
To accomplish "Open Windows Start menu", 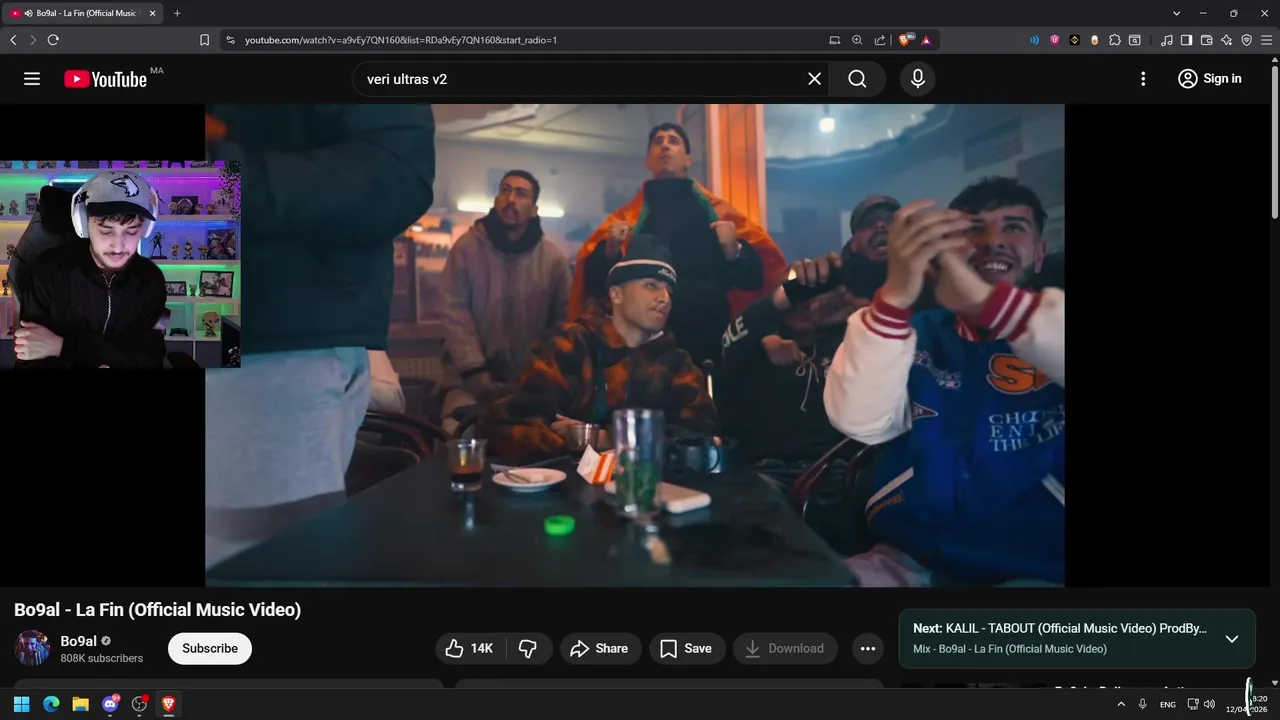I will pos(21,704).
